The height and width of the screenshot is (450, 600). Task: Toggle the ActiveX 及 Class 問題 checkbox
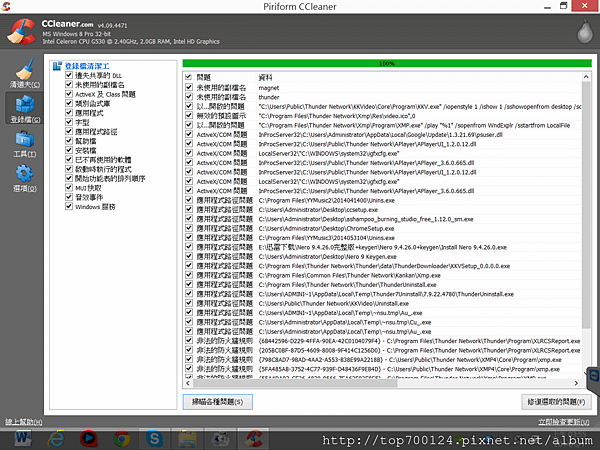click(69, 94)
